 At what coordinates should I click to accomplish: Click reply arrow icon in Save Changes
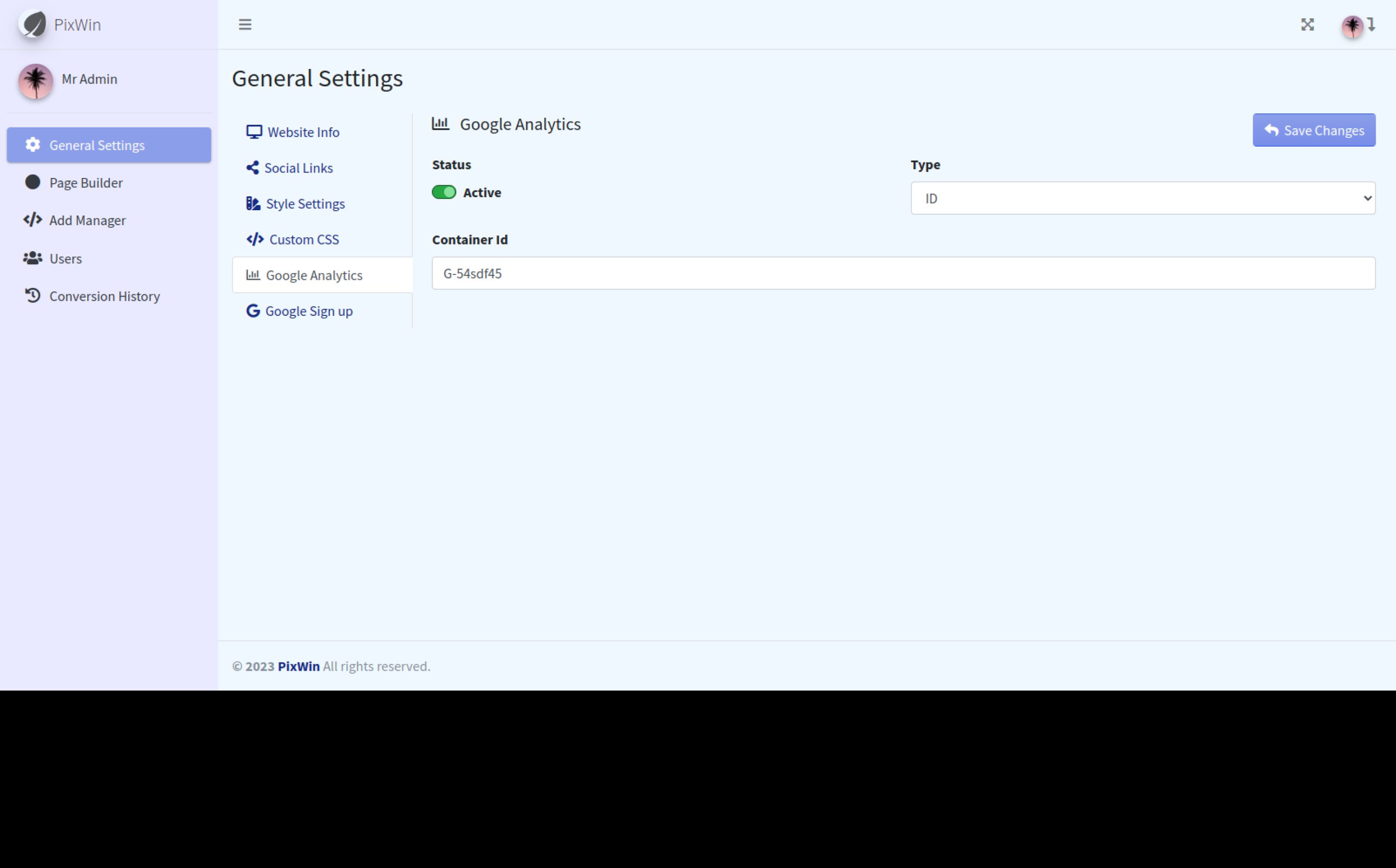pos(1271,130)
